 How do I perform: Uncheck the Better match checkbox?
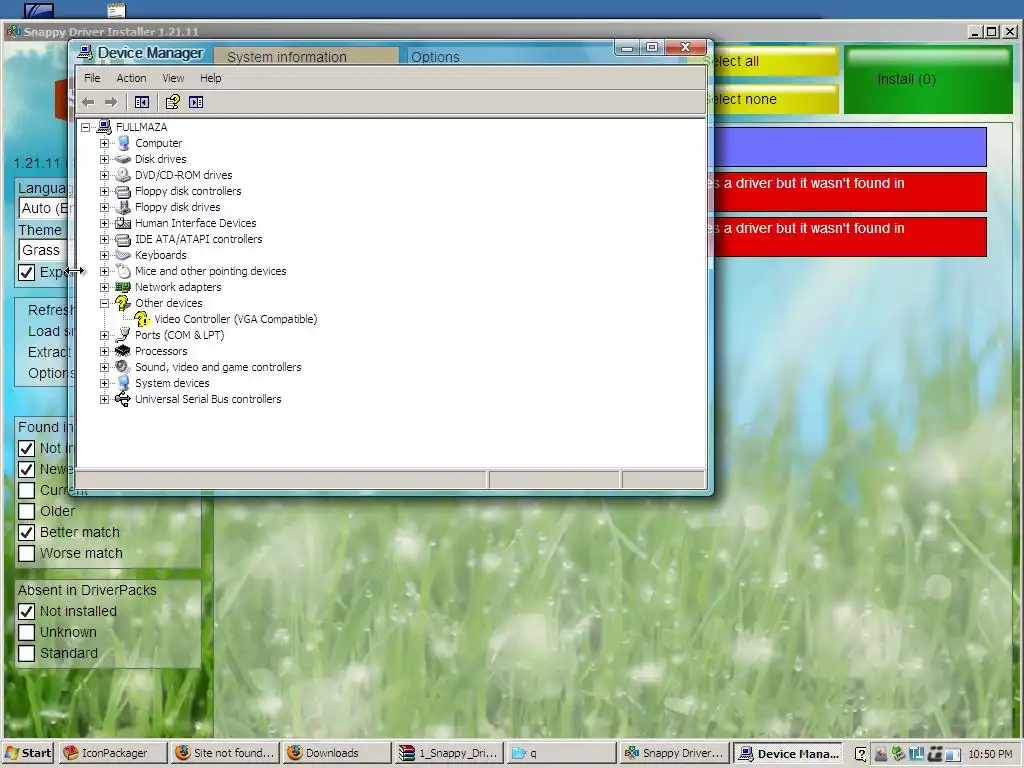tap(26, 532)
